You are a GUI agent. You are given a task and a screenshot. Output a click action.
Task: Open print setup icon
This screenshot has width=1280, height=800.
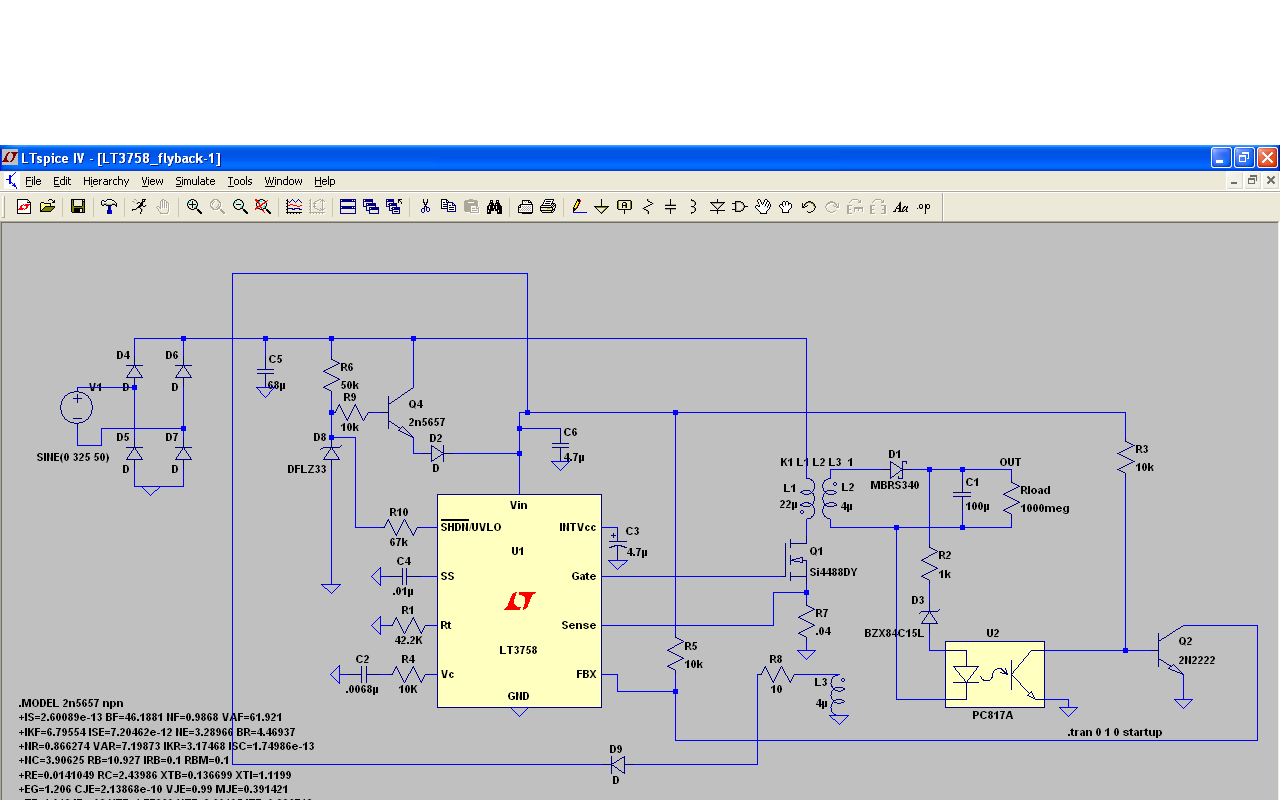coord(525,207)
